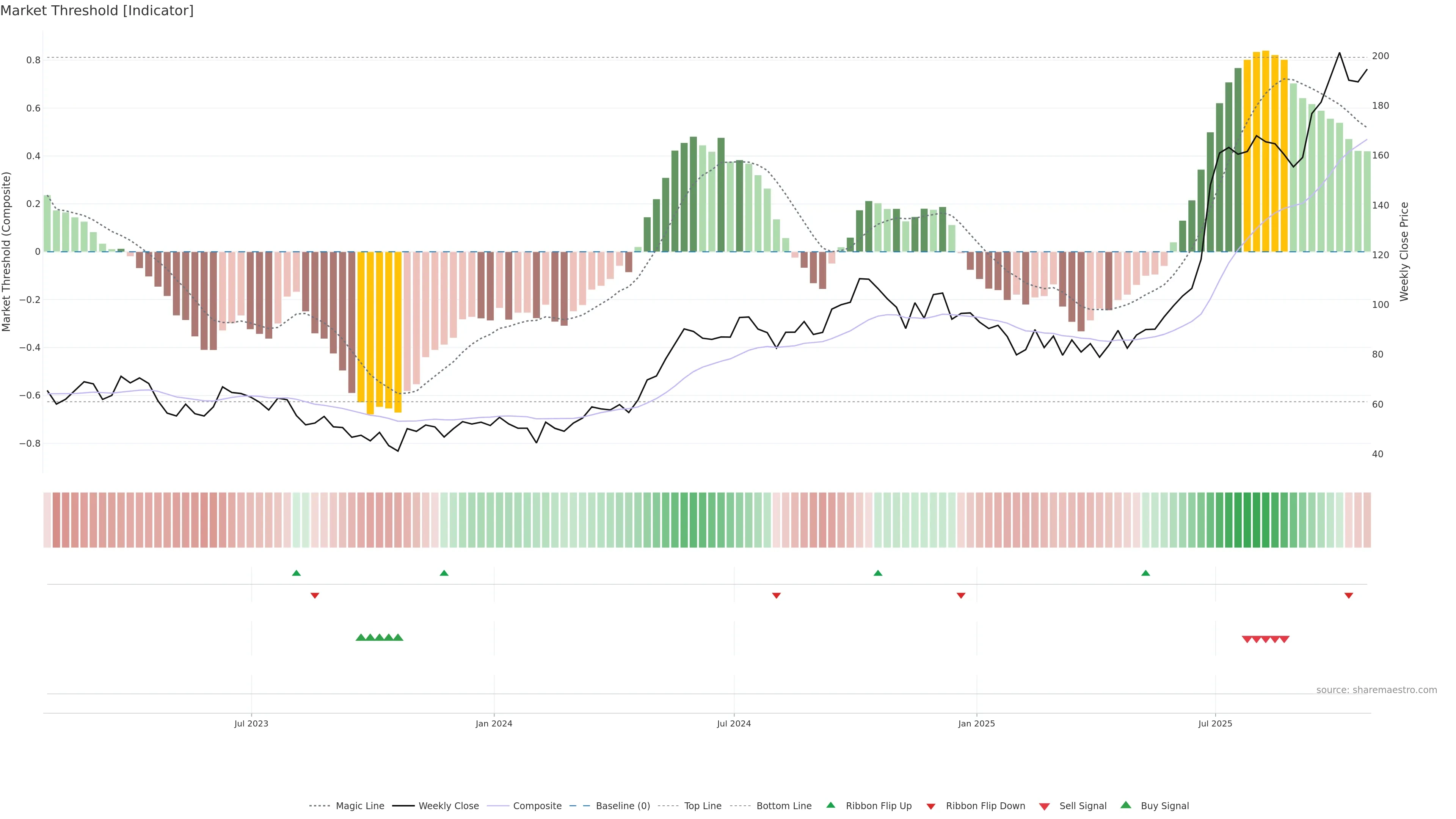Click the Ribbon Flip Down legend triangle icon
Screen dimensions: 1456x819
click(x=931, y=806)
